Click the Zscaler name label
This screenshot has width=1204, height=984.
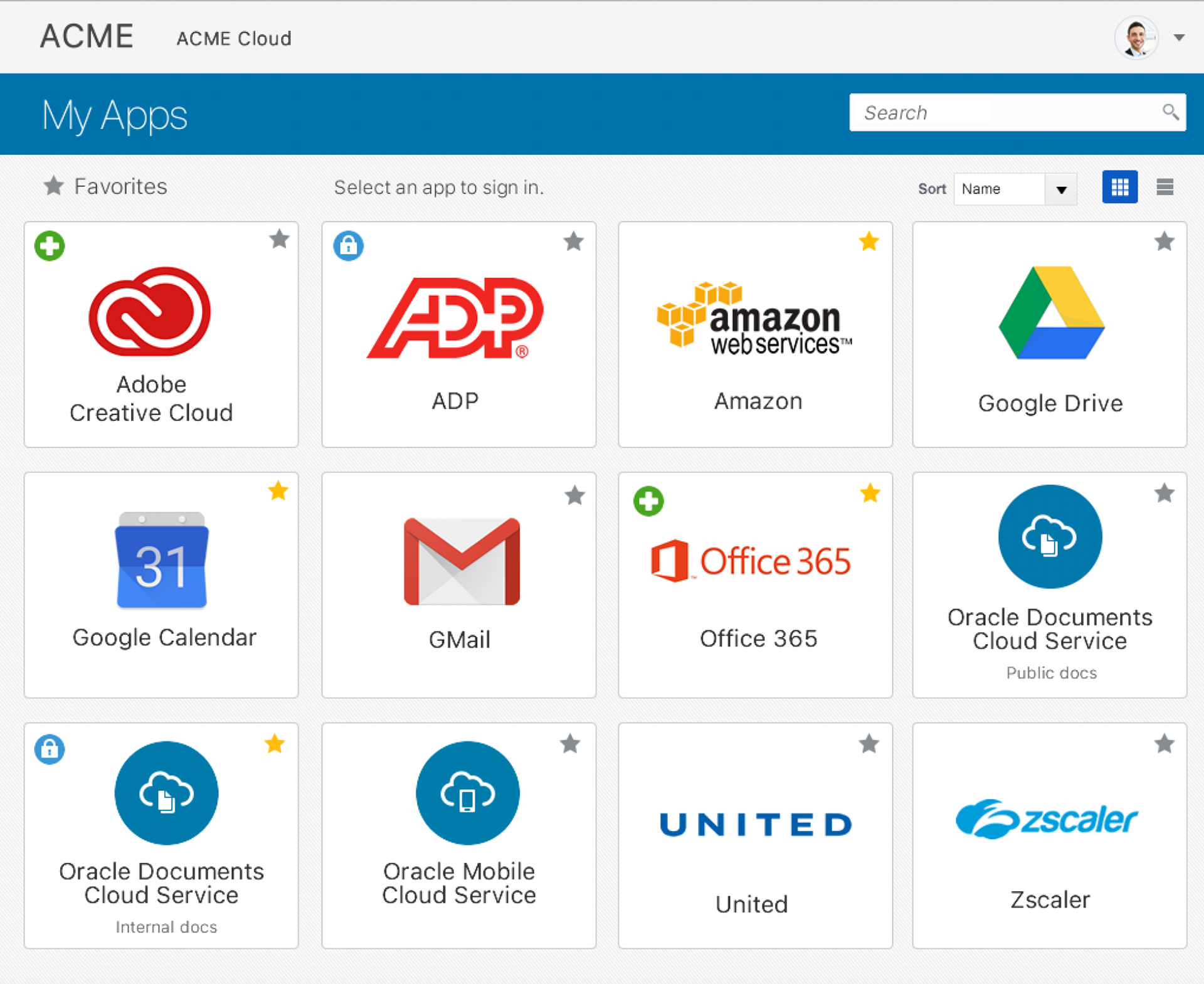[1050, 900]
